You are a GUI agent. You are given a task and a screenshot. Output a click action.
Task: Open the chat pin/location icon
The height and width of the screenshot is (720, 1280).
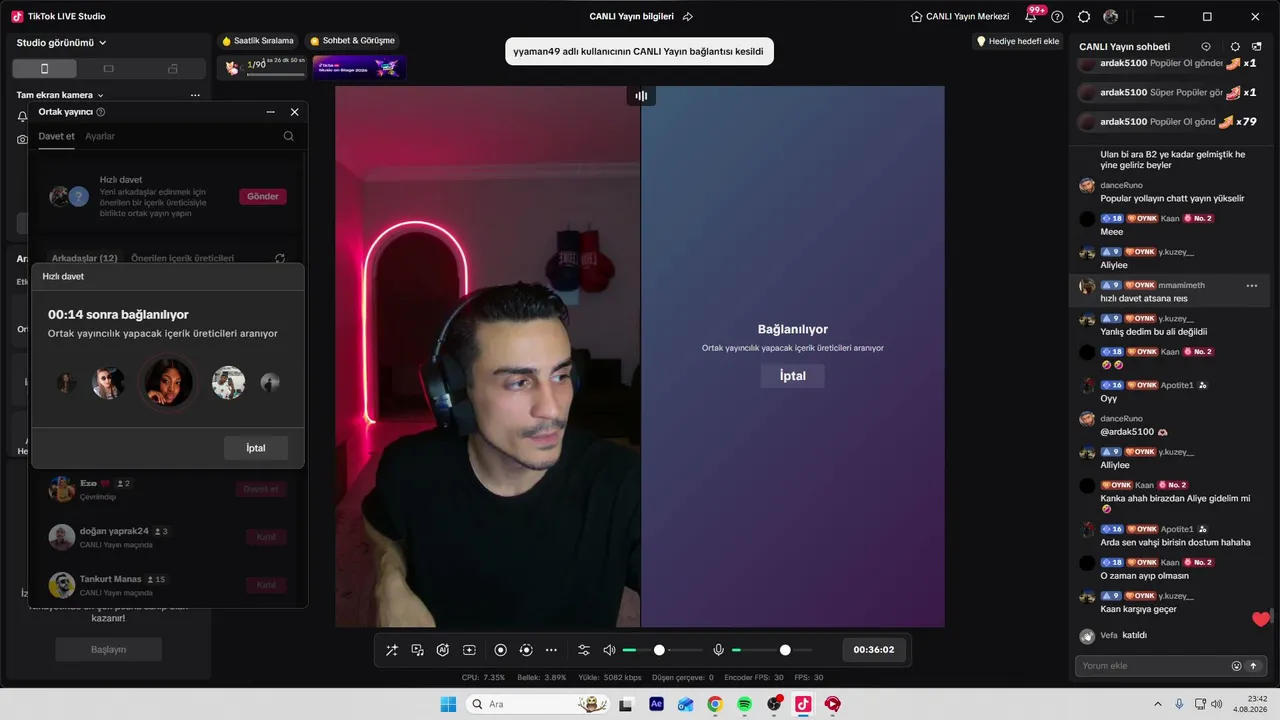point(1205,46)
